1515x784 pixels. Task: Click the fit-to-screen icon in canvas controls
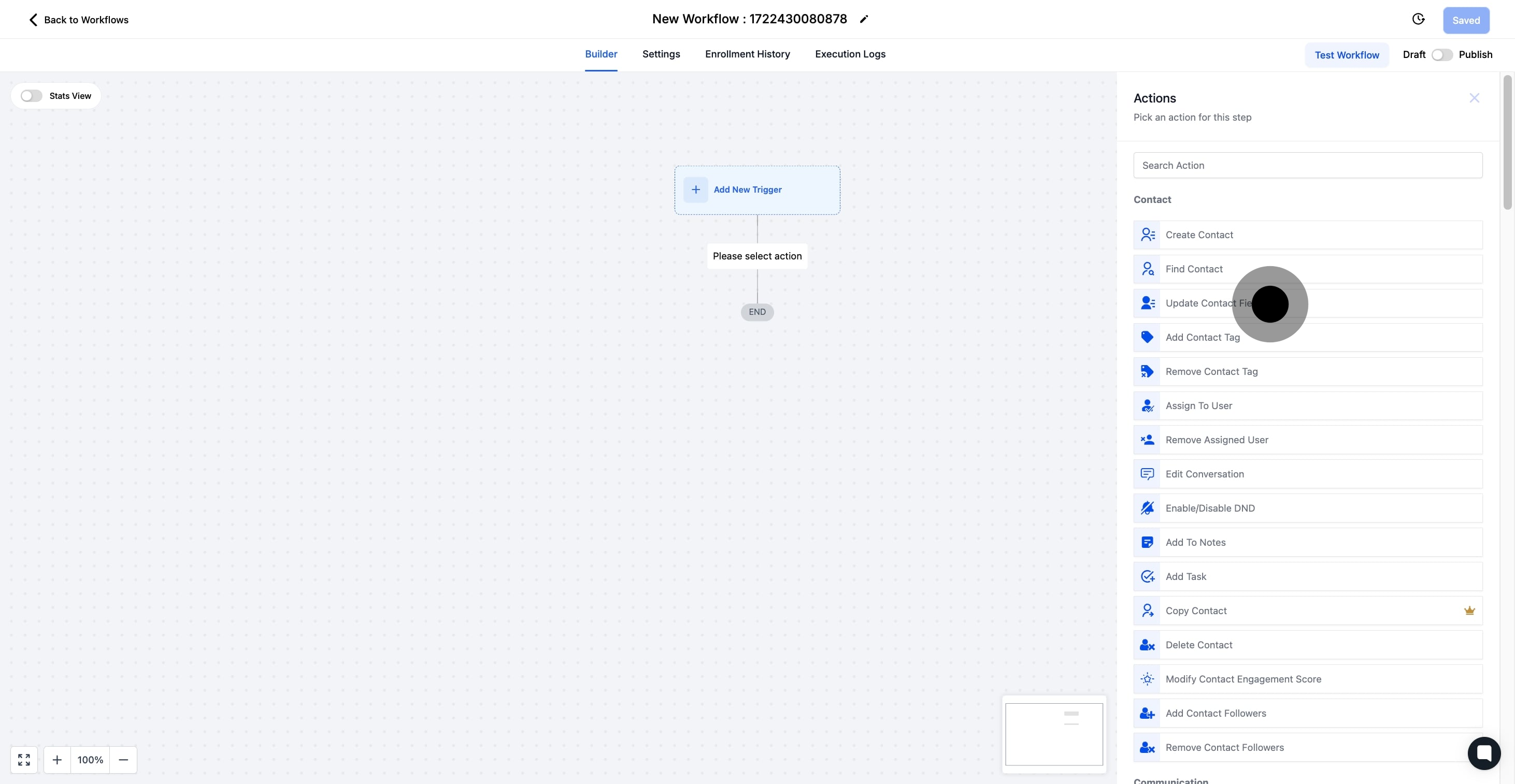point(24,759)
